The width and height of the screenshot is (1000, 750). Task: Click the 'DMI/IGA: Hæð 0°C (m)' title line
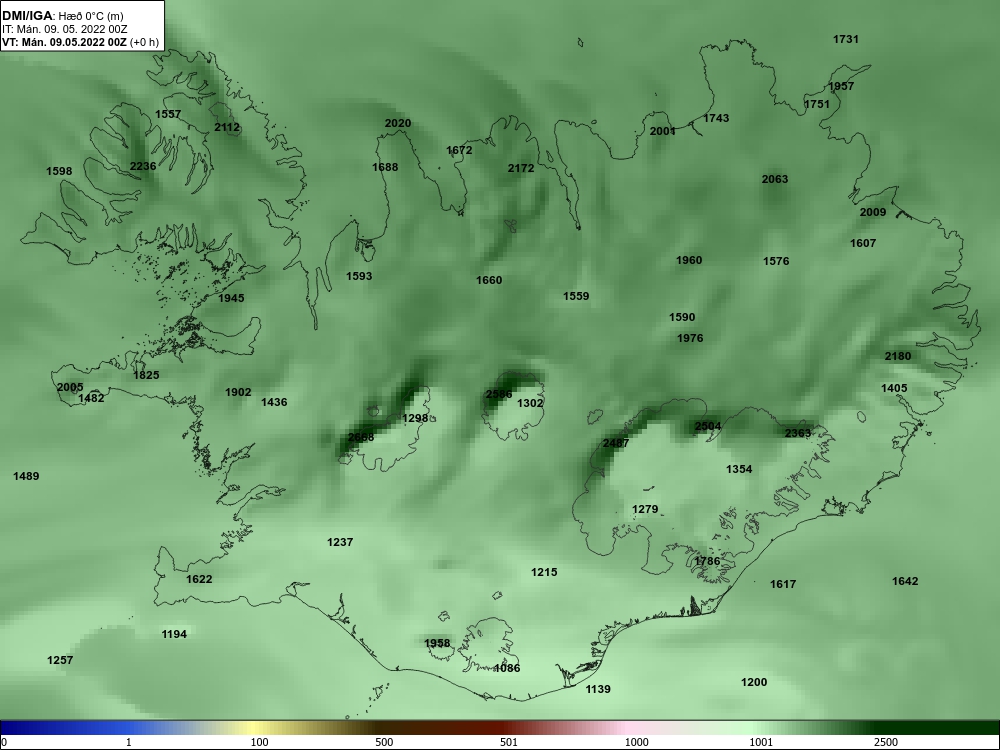[62, 16]
